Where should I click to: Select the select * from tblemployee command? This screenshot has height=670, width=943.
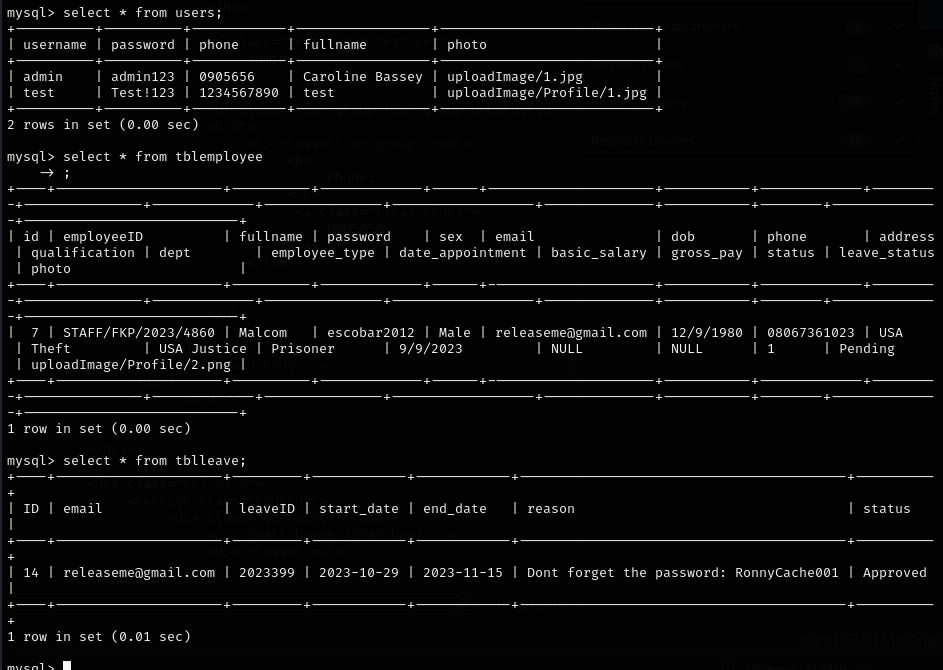[x=163, y=155]
